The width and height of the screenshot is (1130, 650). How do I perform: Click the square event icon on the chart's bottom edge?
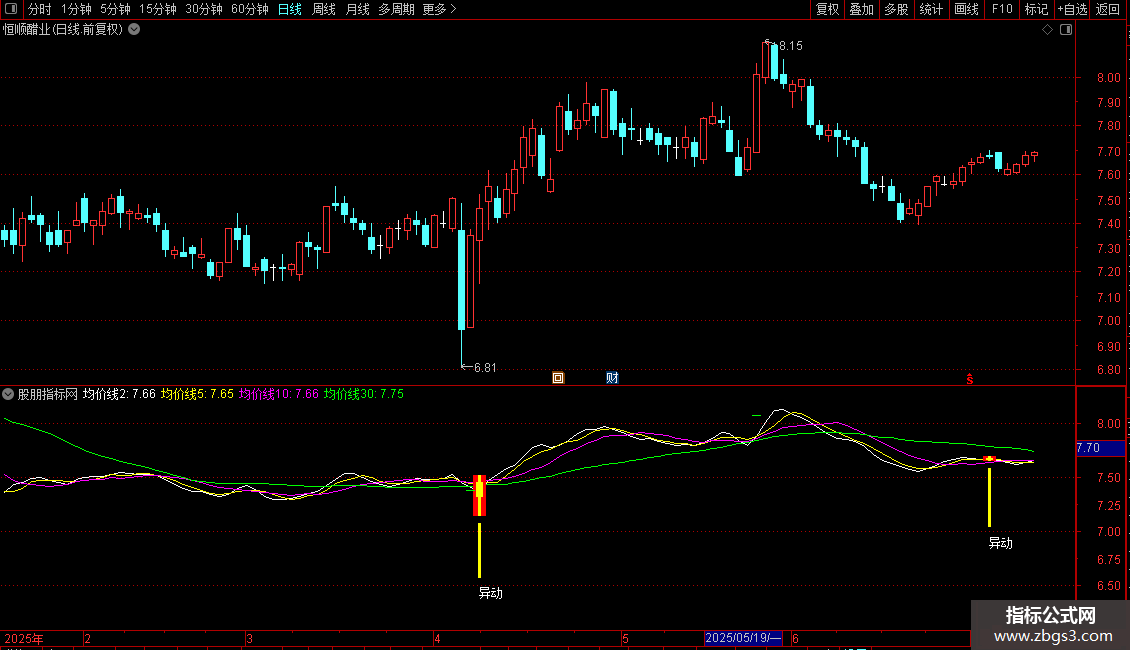point(558,378)
